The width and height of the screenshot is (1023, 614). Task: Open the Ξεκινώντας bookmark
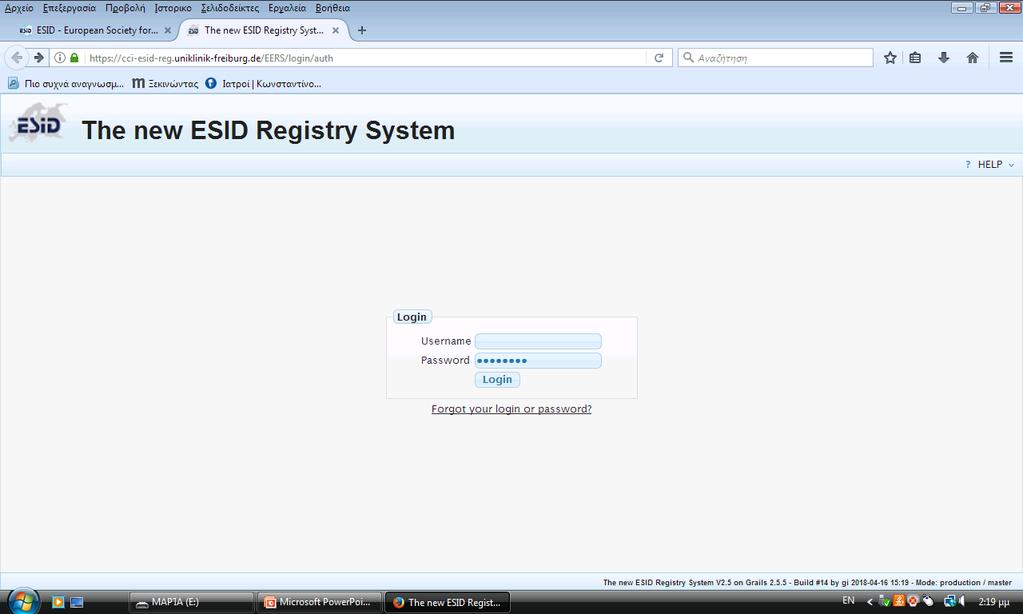166,84
